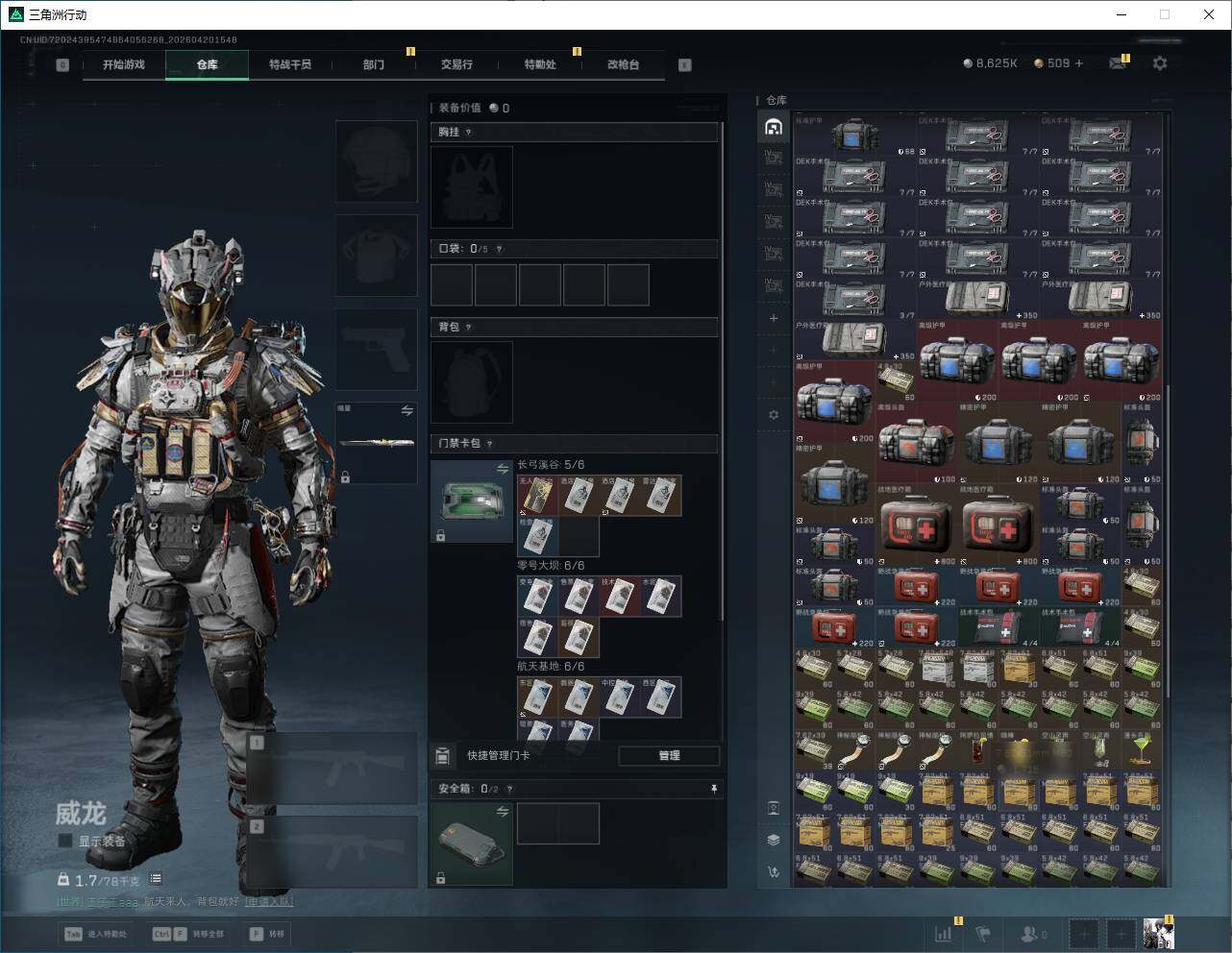Select the empty chest rig slot
1232x953 pixels.
click(x=472, y=187)
